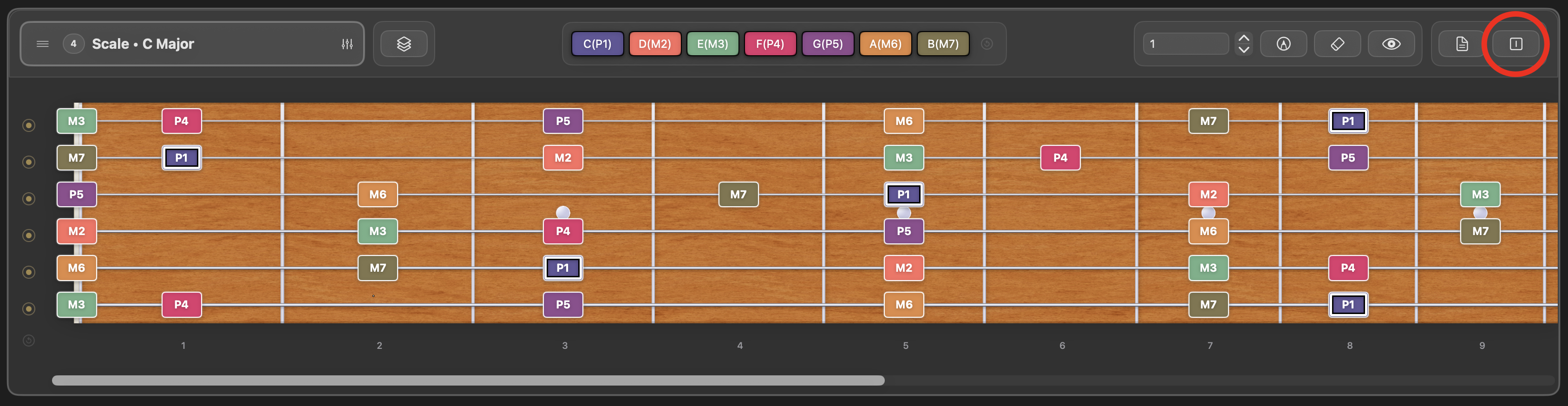Toggle the string selector beside open M6
Viewport: 1568px width, 406px height.
[x=29, y=272]
